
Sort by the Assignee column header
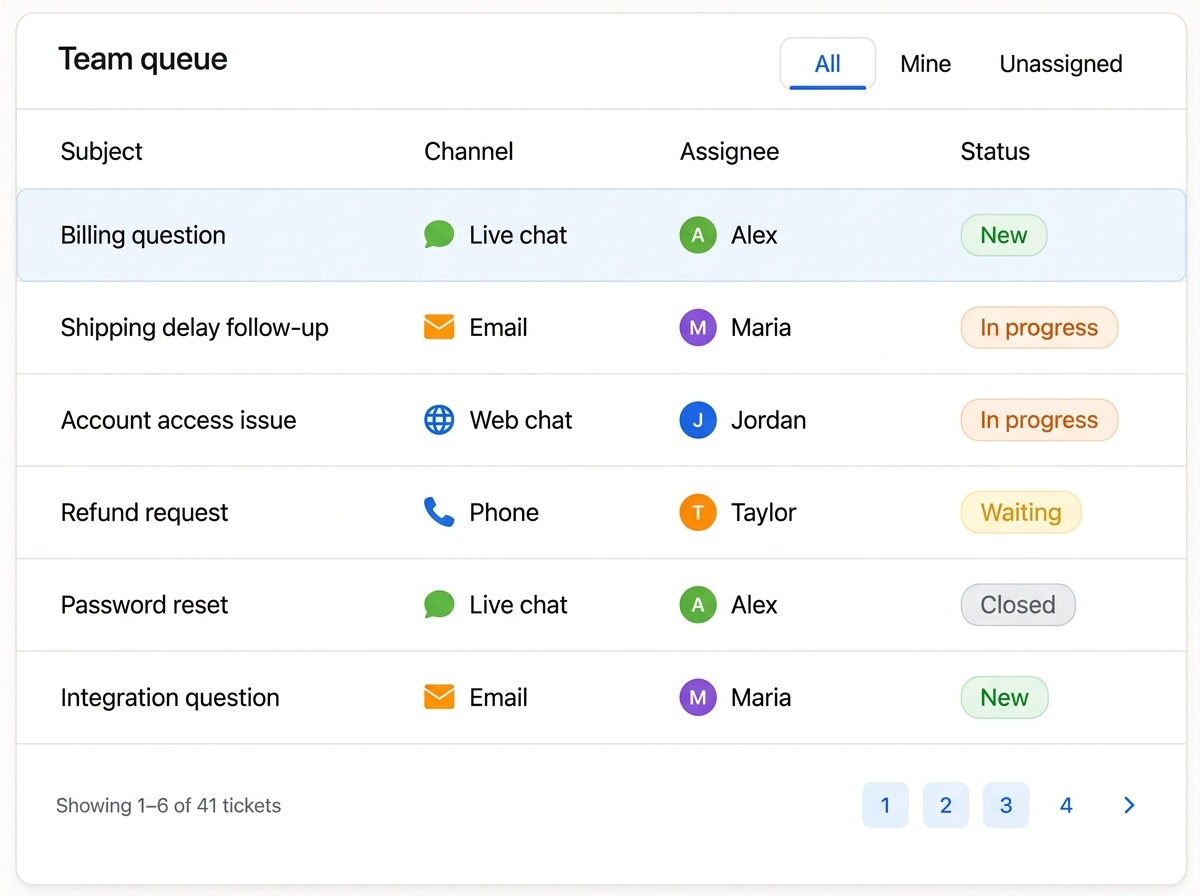click(x=729, y=151)
